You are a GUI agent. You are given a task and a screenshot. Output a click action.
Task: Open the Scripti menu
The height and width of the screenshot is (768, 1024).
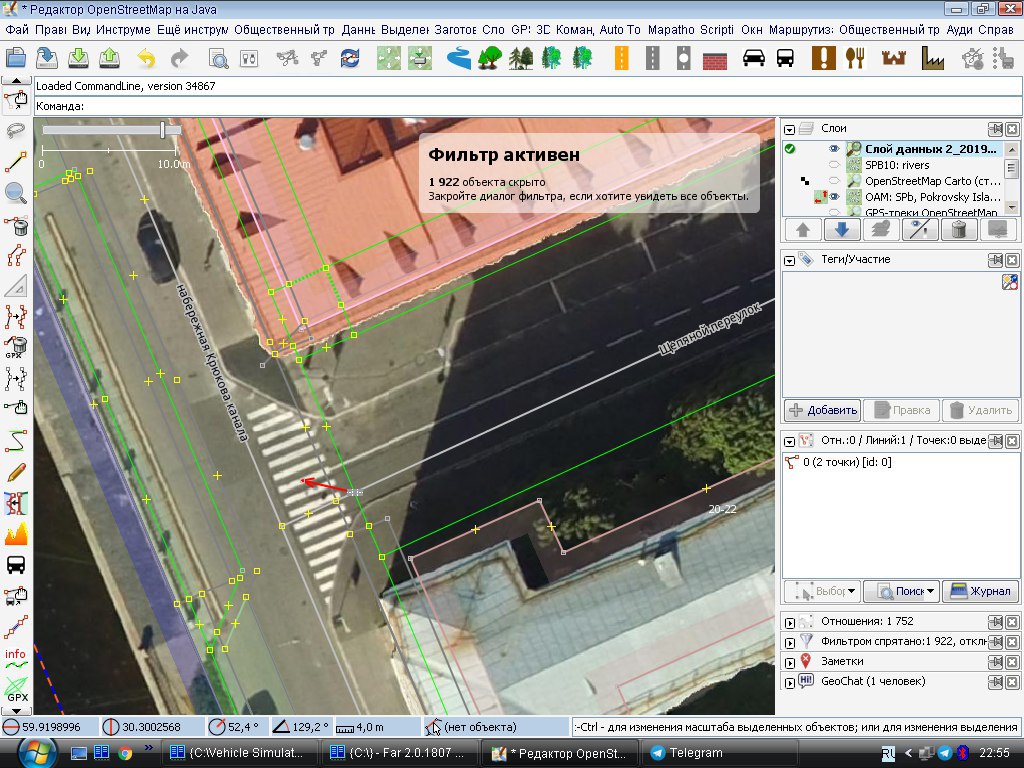coord(716,29)
